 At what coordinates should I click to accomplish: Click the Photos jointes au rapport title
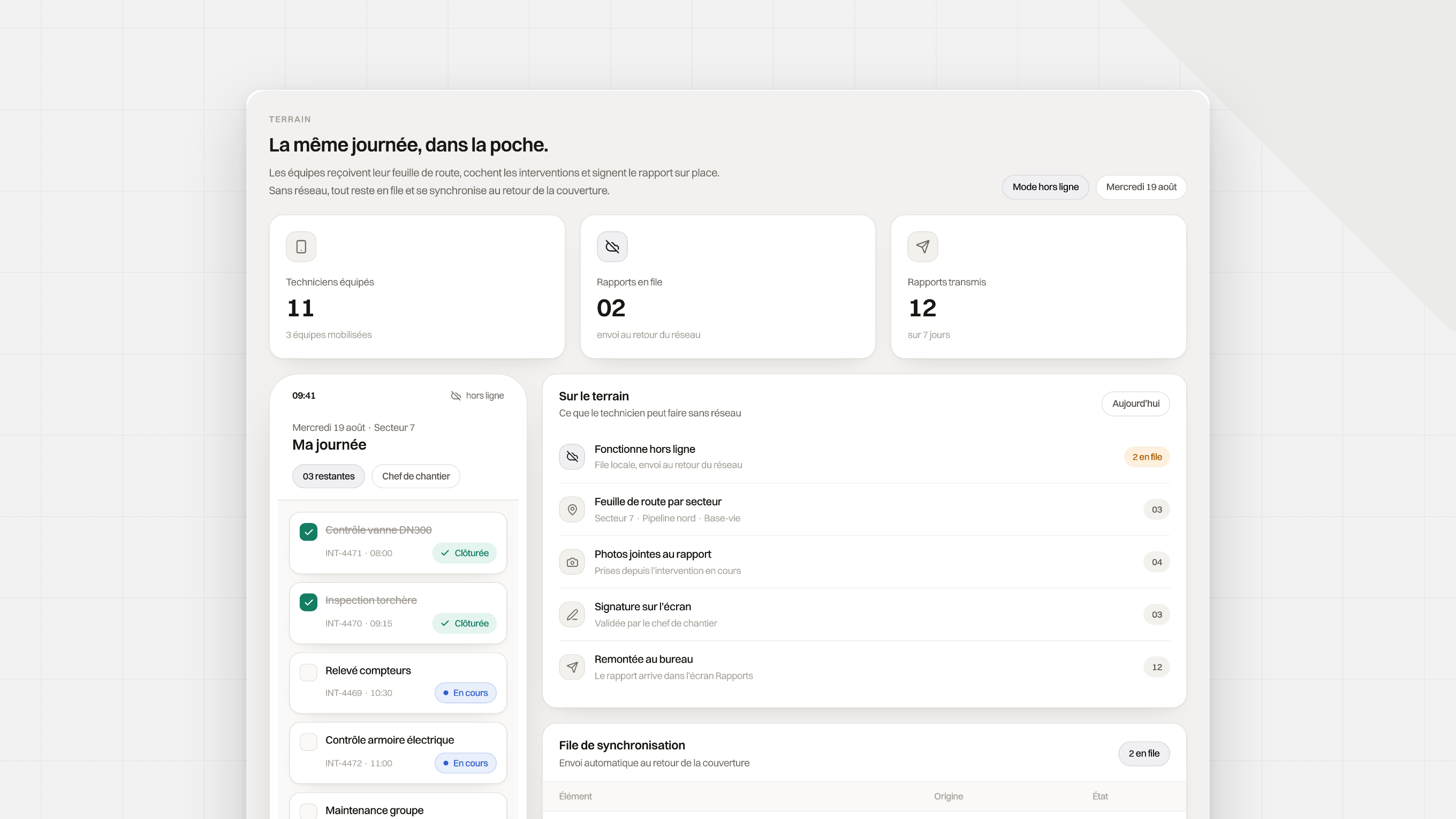tap(653, 555)
